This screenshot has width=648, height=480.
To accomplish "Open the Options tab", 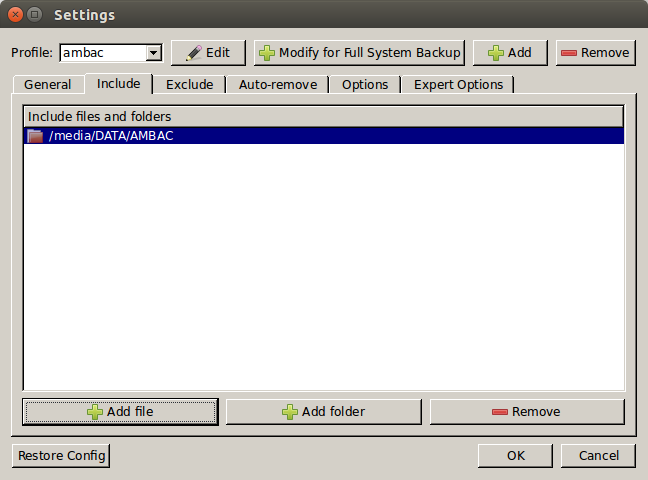I will (x=365, y=85).
